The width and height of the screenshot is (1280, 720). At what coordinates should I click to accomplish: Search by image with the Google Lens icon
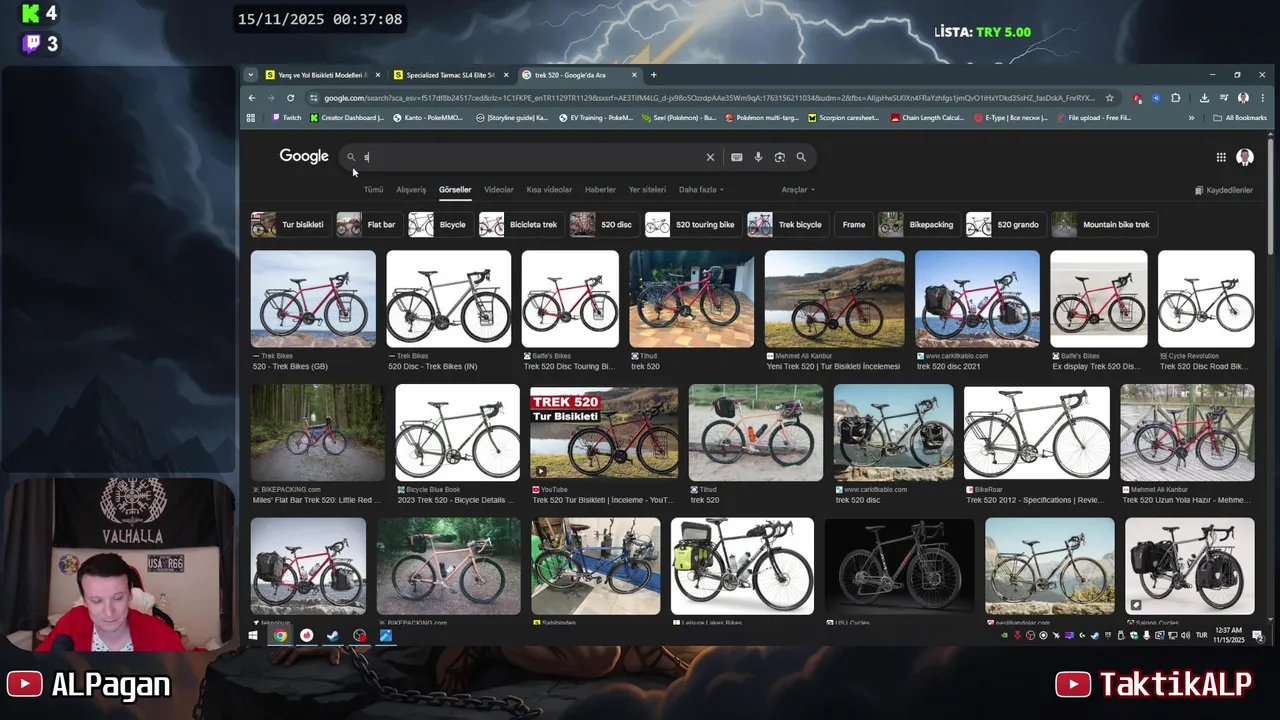780,157
